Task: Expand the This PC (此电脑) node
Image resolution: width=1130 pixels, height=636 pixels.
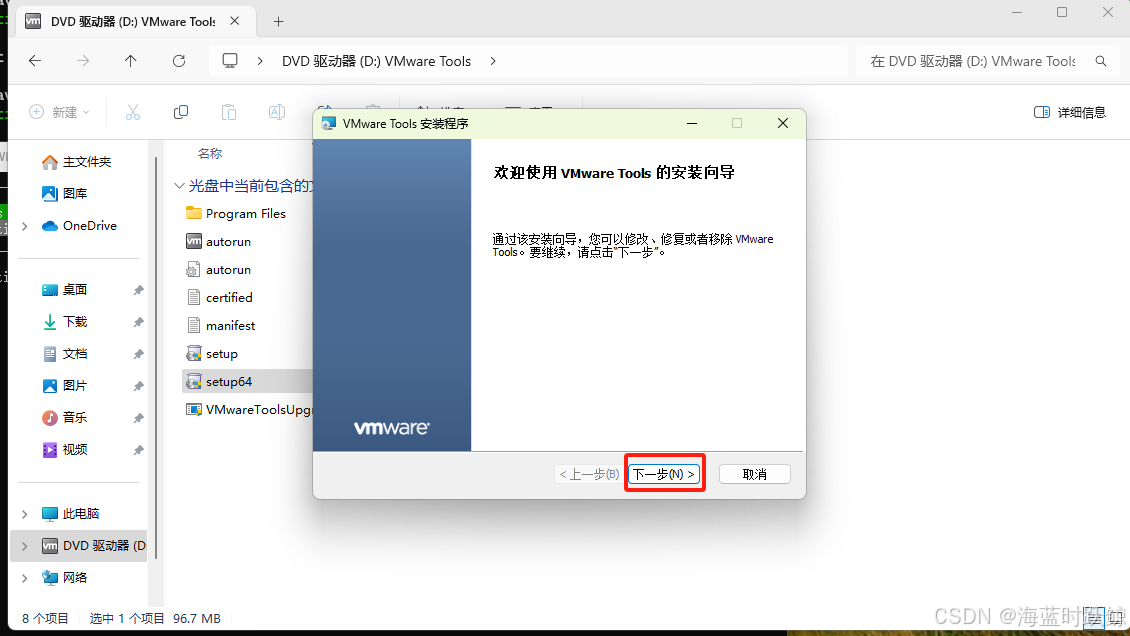Action: point(25,514)
